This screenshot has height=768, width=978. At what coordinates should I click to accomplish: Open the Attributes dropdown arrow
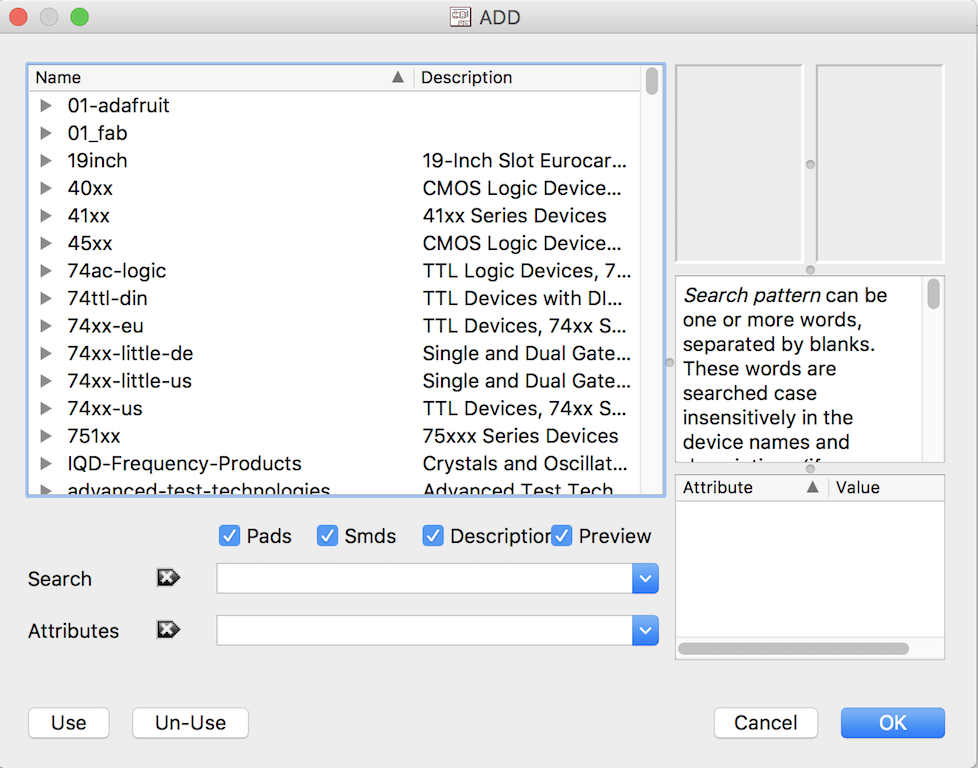coord(646,630)
